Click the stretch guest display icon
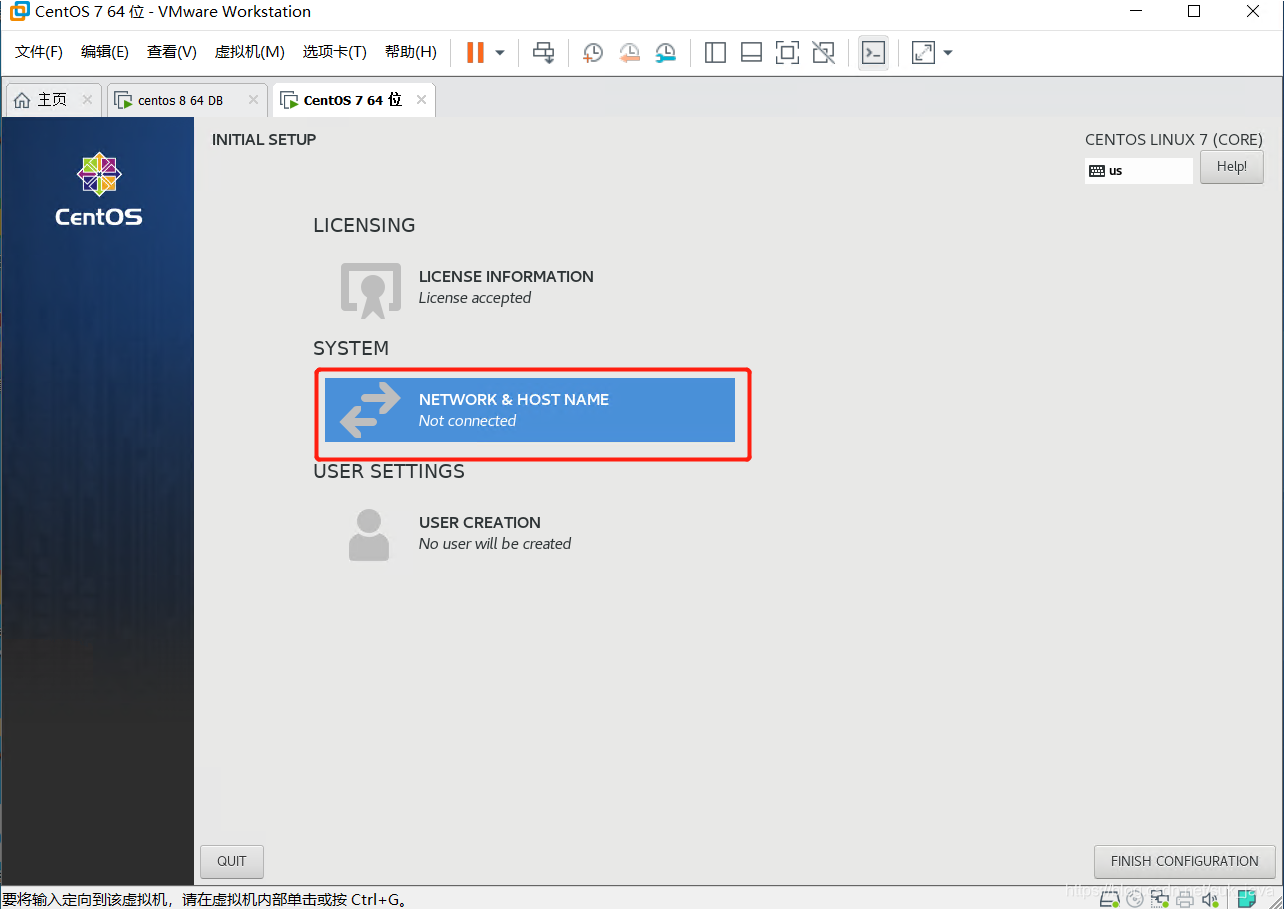Screen dimensions: 1284x909 [x=923, y=52]
